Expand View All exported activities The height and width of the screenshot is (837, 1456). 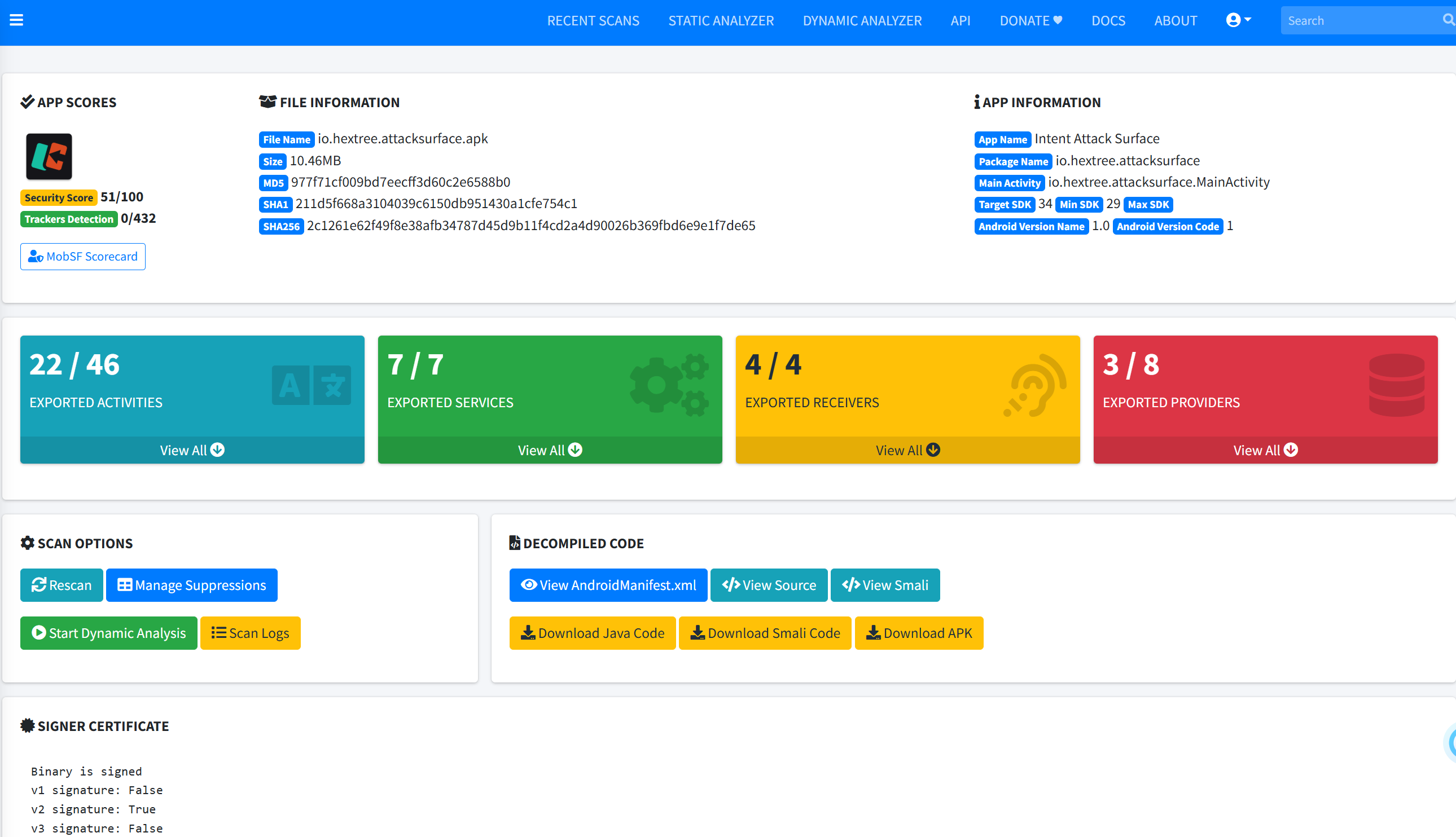click(x=192, y=450)
